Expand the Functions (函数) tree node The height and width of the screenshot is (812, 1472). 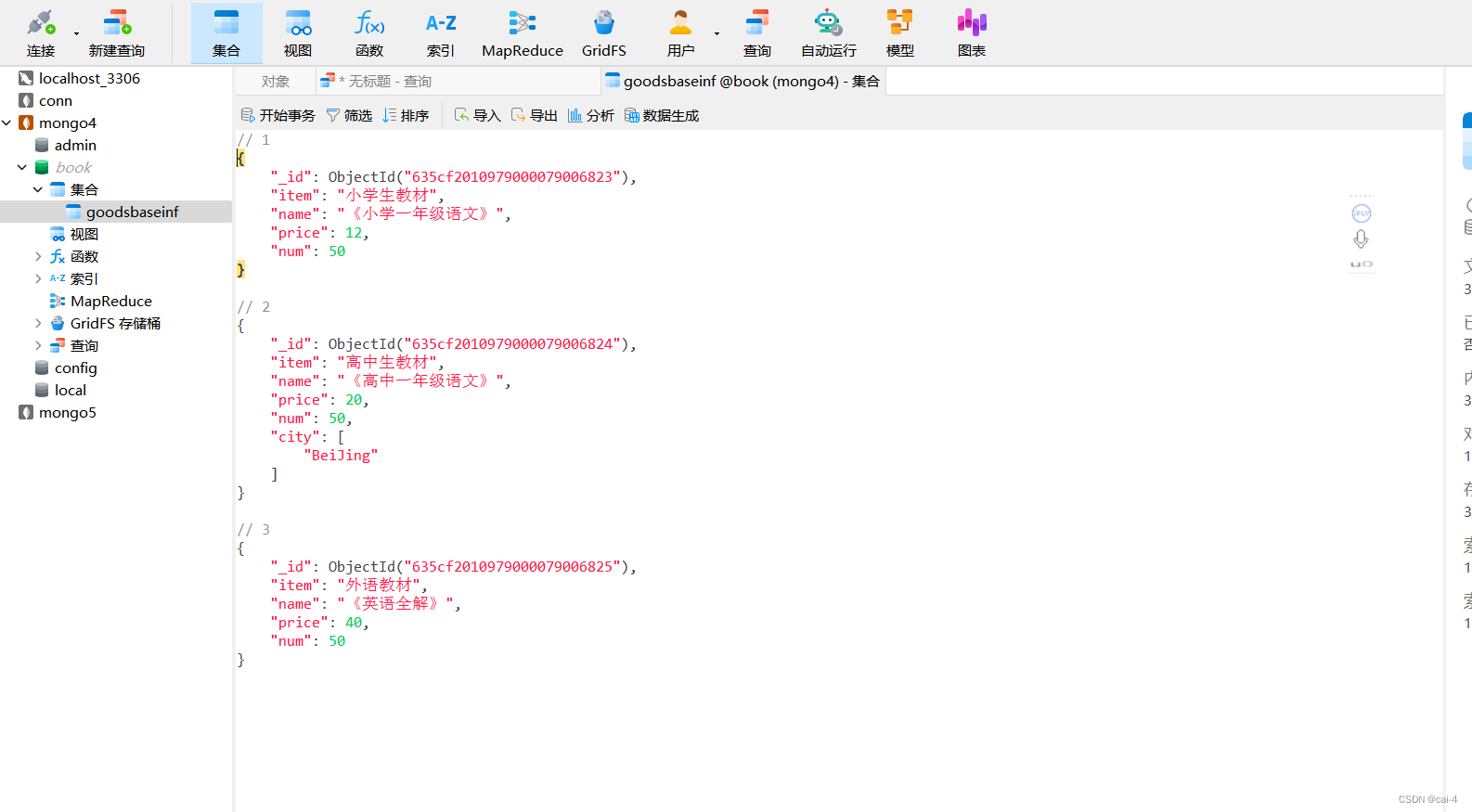pos(38,256)
